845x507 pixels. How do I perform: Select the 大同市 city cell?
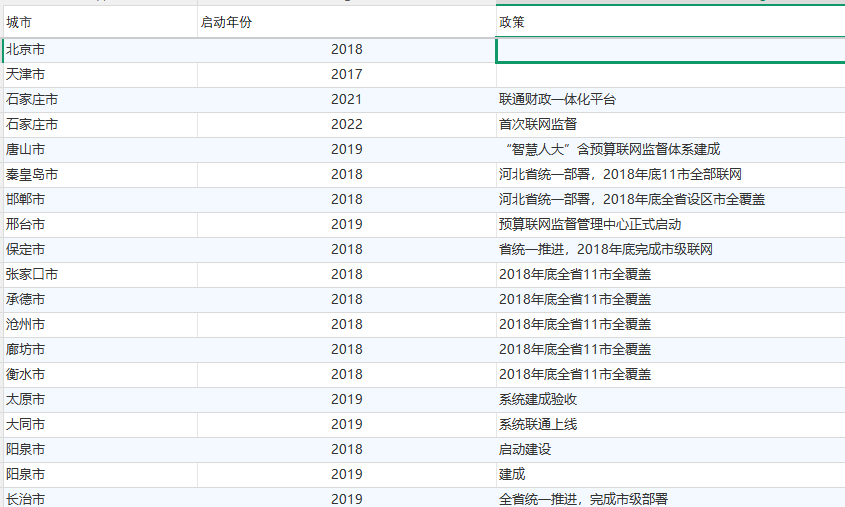tap(100, 425)
